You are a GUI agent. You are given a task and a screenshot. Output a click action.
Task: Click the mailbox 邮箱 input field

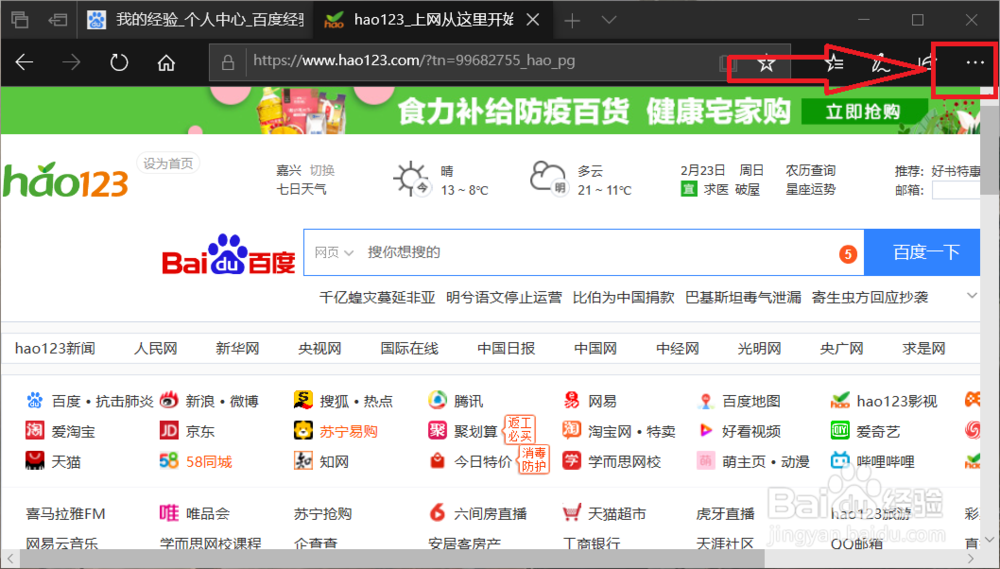(x=955, y=190)
